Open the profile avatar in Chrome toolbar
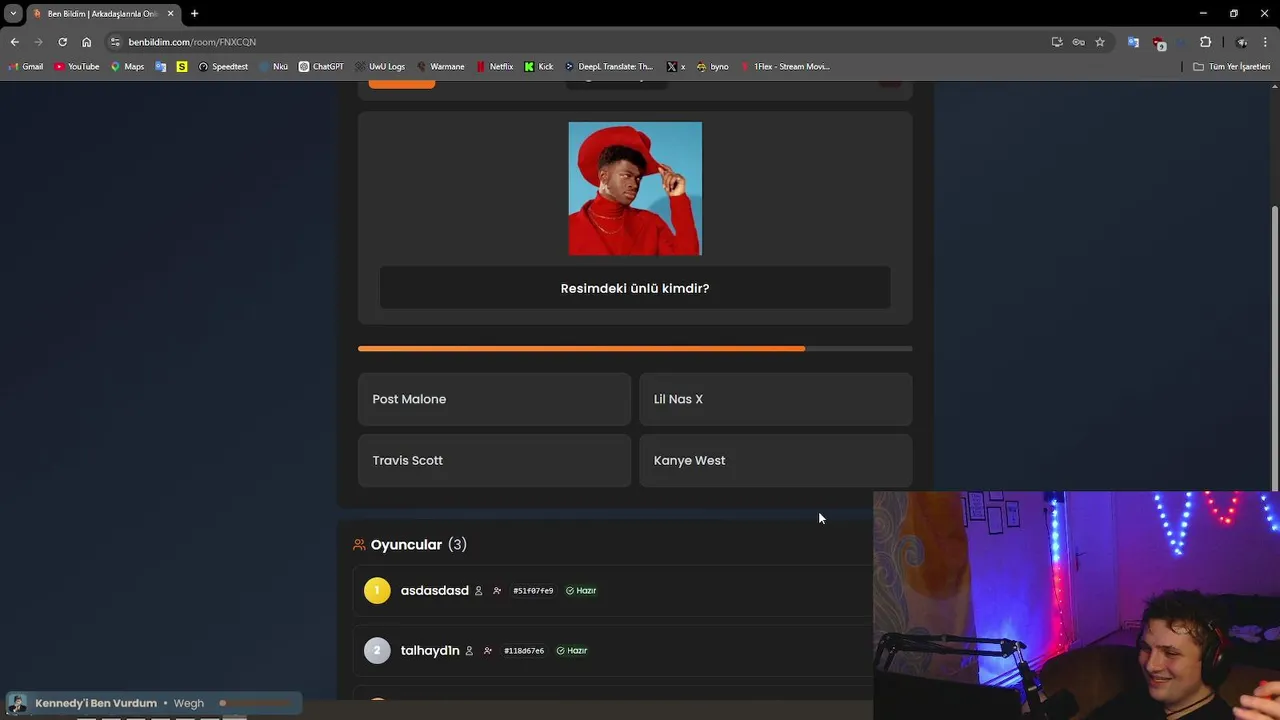This screenshot has height=720, width=1280. point(1241,42)
